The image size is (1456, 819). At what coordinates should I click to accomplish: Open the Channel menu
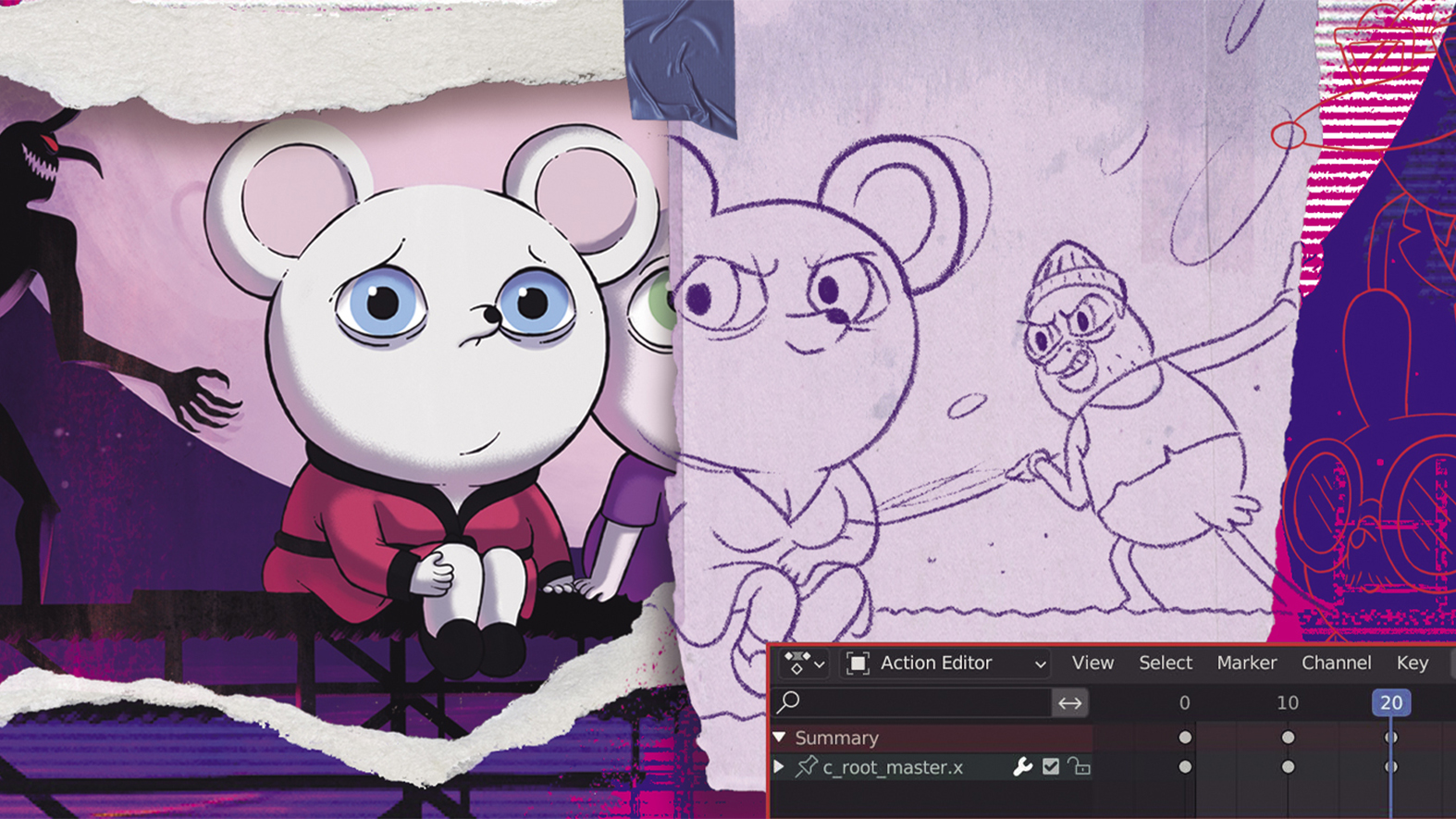point(1336,664)
